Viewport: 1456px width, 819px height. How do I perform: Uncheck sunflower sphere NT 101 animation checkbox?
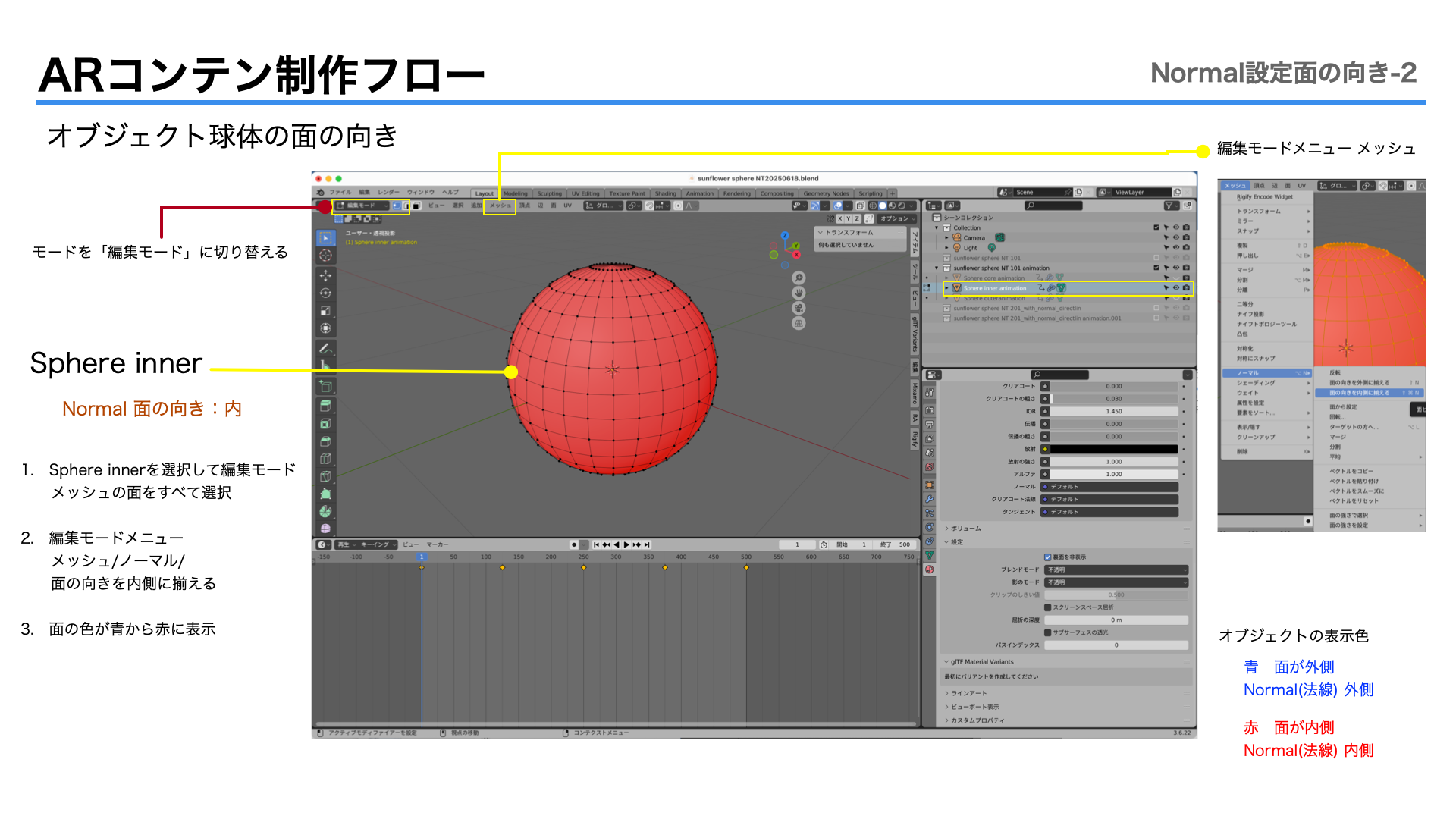point(1156,268)
